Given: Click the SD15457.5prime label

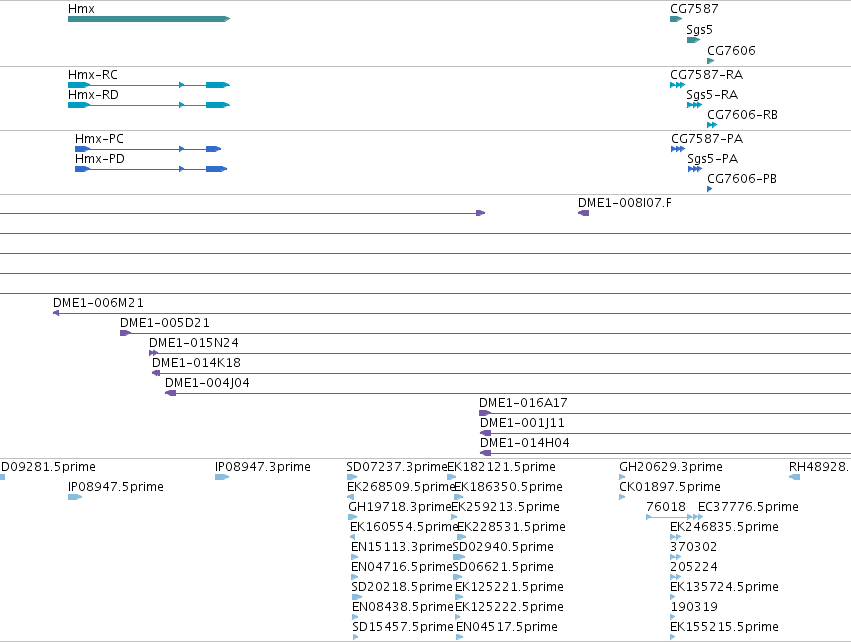Looking at the screenshot, I should tap(403, 627).
